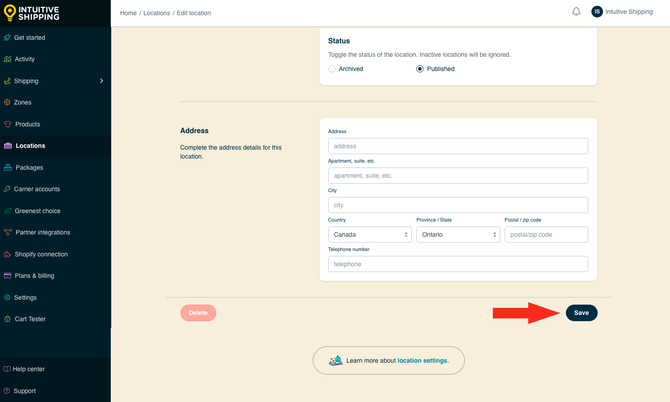
Task: Open the Province / State dropdown
Action: pyautogui.click(x=458, y=235)
